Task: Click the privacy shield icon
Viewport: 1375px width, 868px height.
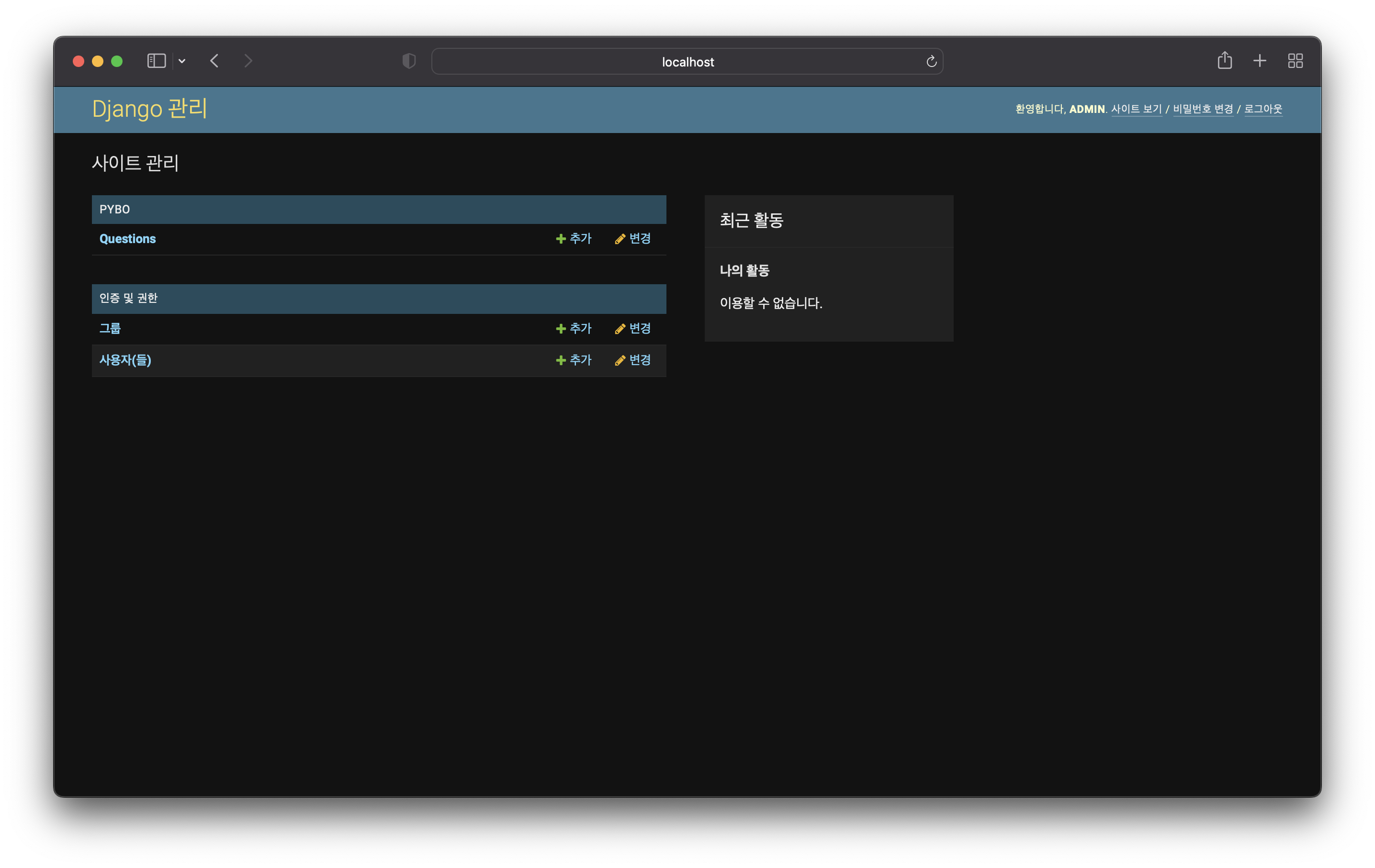Action: pyautogui.click(x=409, y=61)
